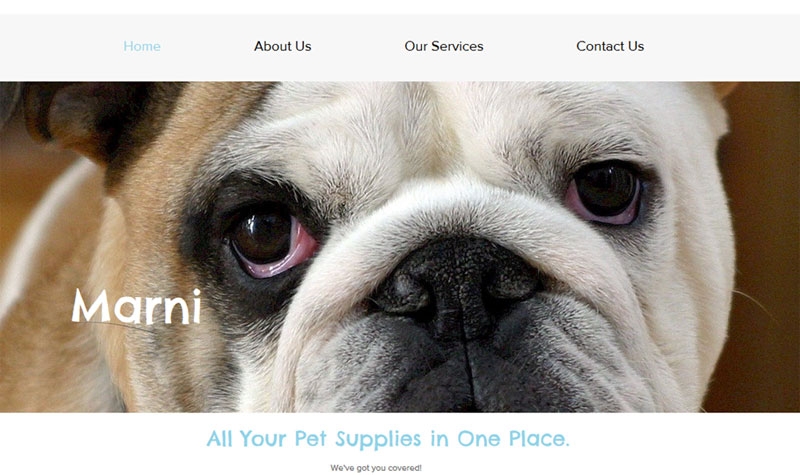Image resolution: width=800 pixels, height=475 pixels.
Task: Click the Marni logo text
Action: click(x=136, y=306)
